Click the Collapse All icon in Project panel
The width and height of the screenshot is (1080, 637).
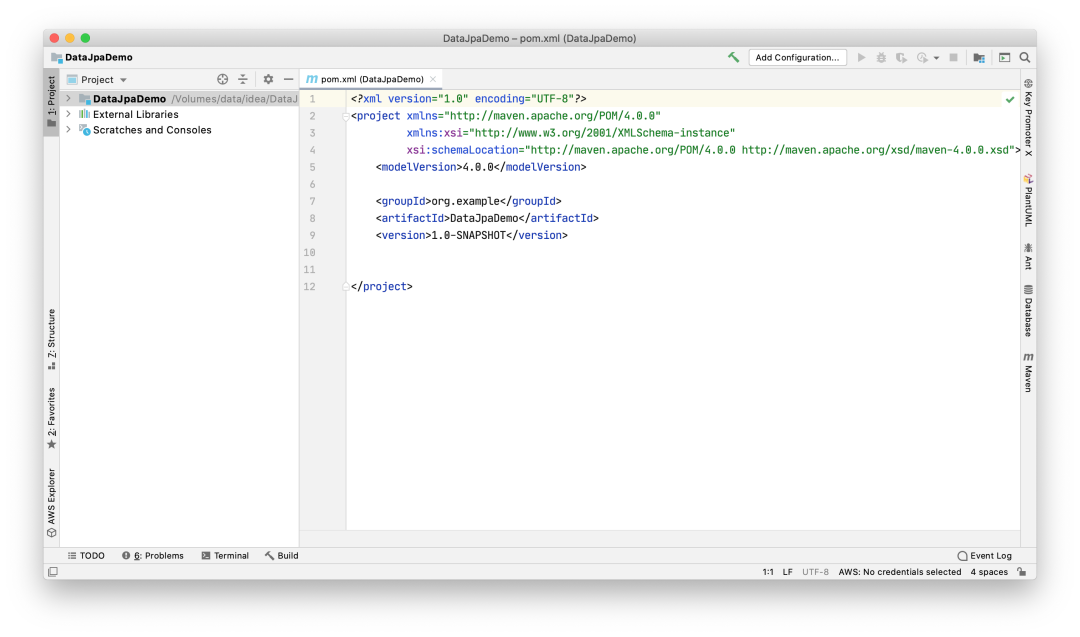point(242,79)
